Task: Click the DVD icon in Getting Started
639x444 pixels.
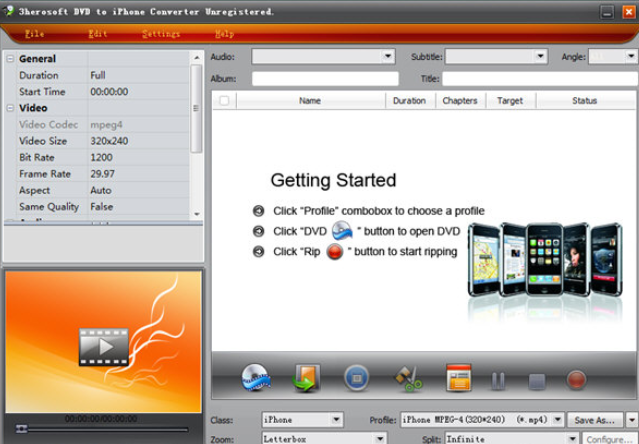Action: pyautogui.click(x=342, y=231)
